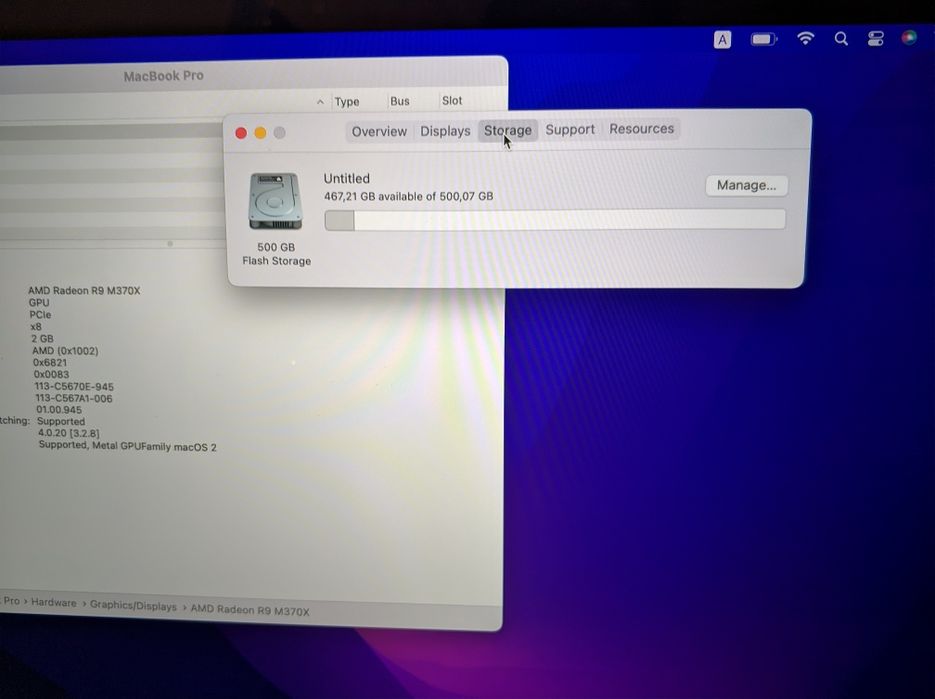Screen dimensions: 935x699
Task: Click Graphics/Displays in the path bar
Action: click(133, 605)
